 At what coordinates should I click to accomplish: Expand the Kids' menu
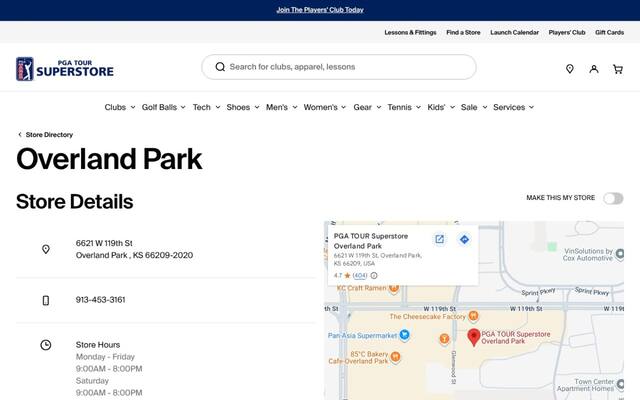(x=441, y=107)
